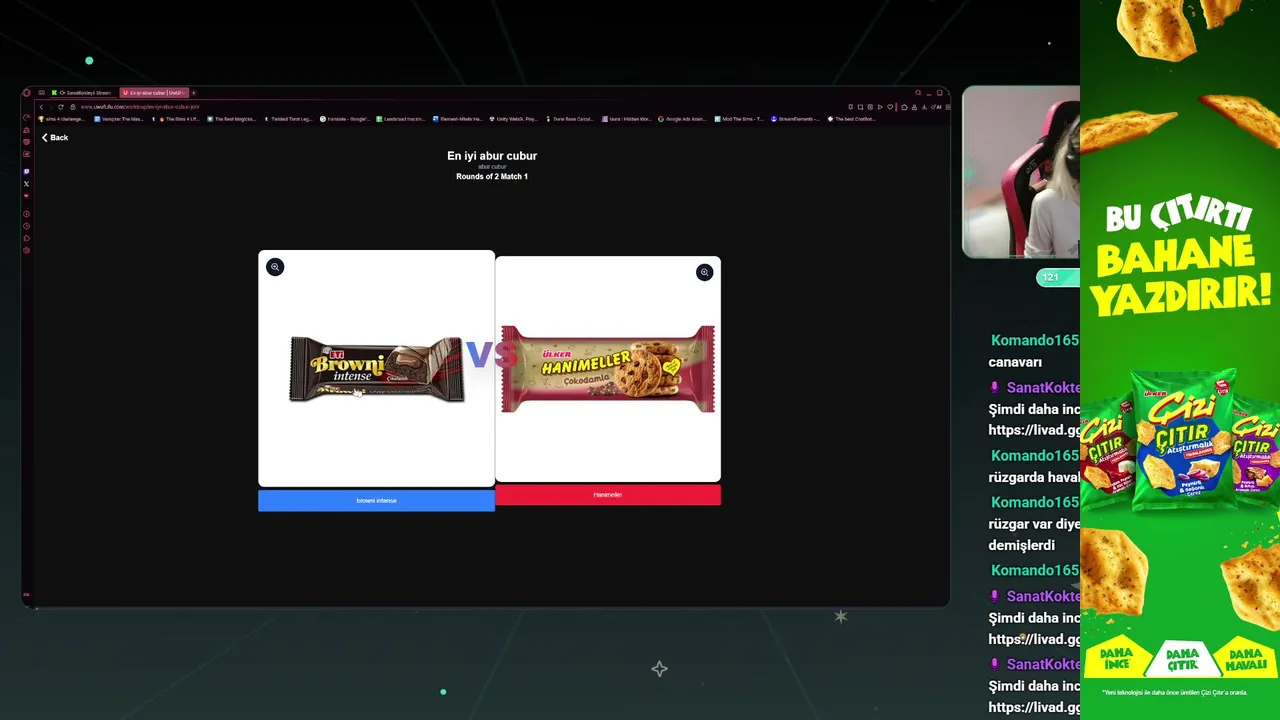Click the Çizi Çıtır advertisement banner

point(1180,360)
